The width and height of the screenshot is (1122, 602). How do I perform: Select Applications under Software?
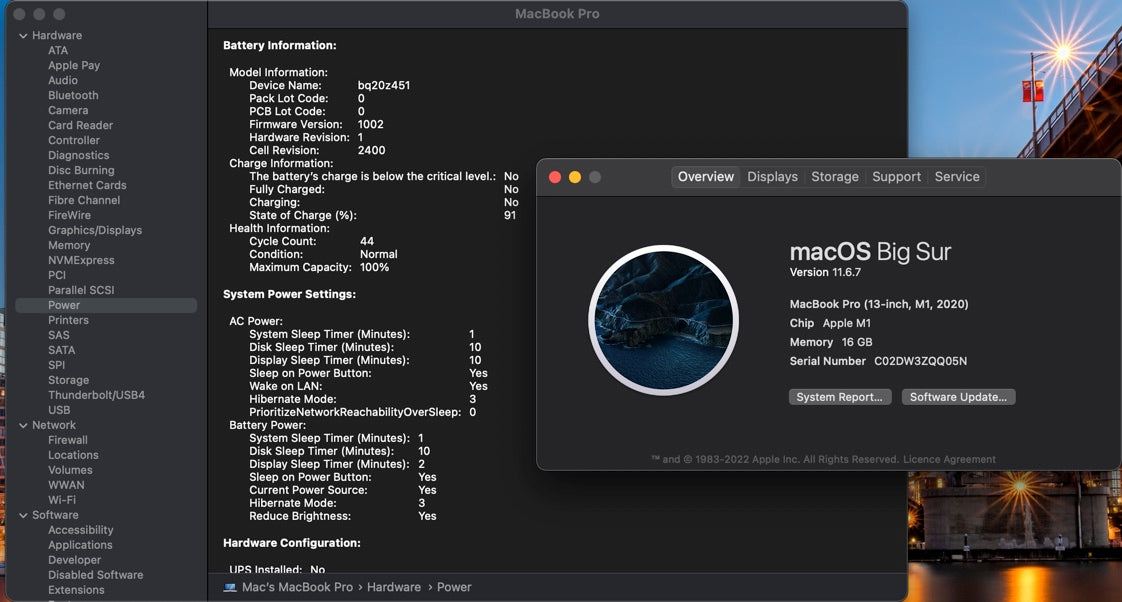click(x=81, y=544)
